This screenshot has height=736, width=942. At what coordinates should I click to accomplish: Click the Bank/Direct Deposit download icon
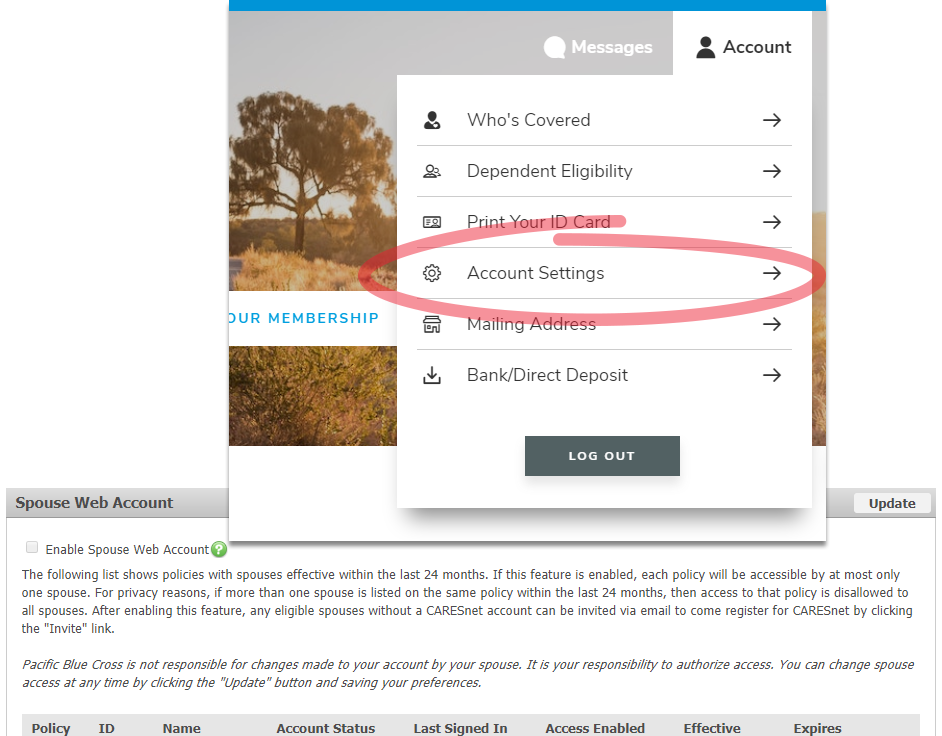point(432,376)
